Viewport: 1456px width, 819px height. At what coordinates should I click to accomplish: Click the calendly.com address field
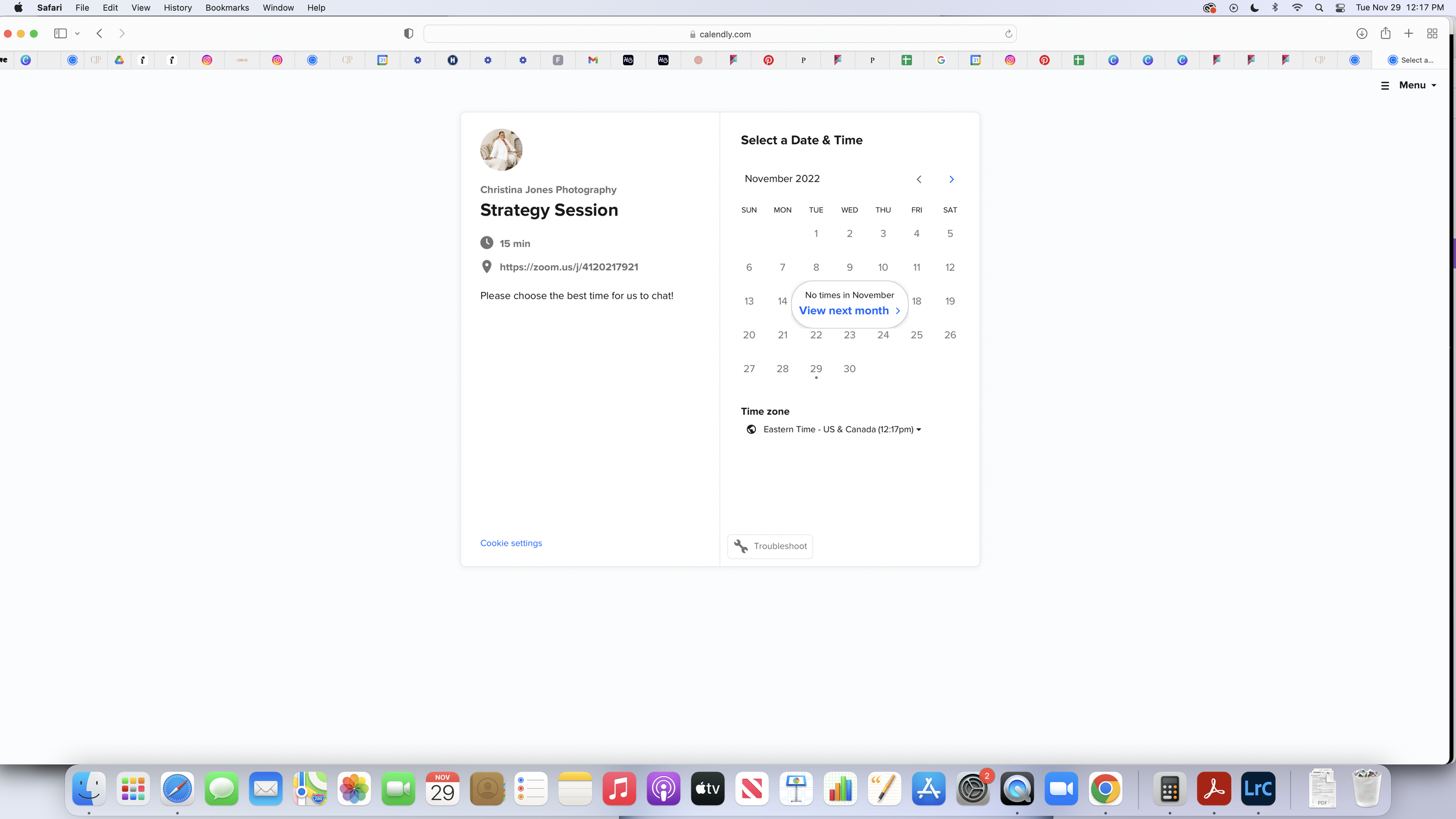tap(719, 34)
